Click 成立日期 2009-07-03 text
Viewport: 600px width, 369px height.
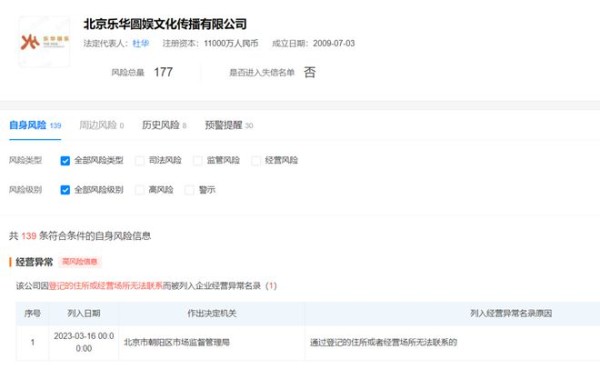(313, 43)
